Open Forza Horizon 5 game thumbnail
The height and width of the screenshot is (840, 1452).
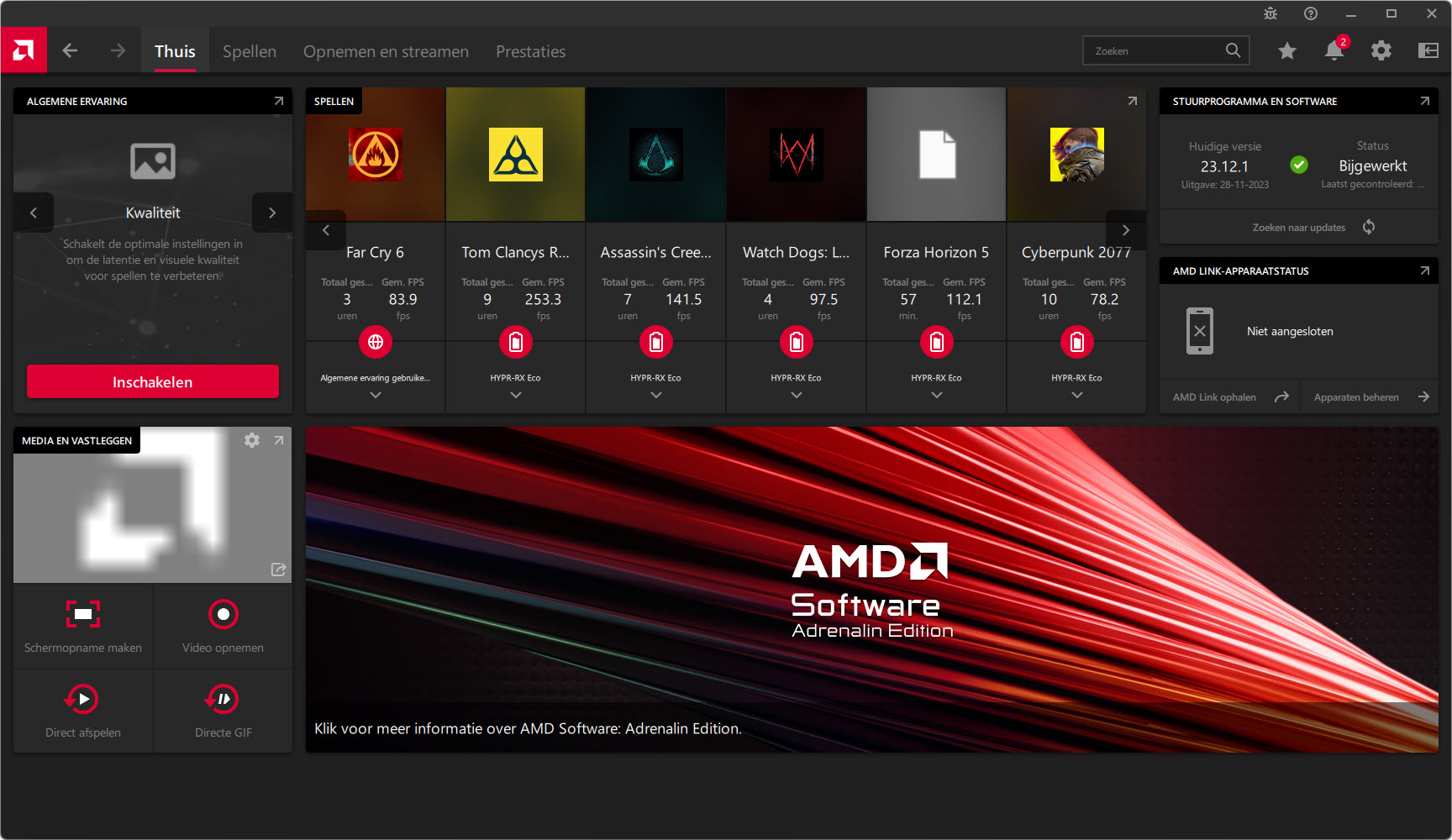[x=937, y=155]
